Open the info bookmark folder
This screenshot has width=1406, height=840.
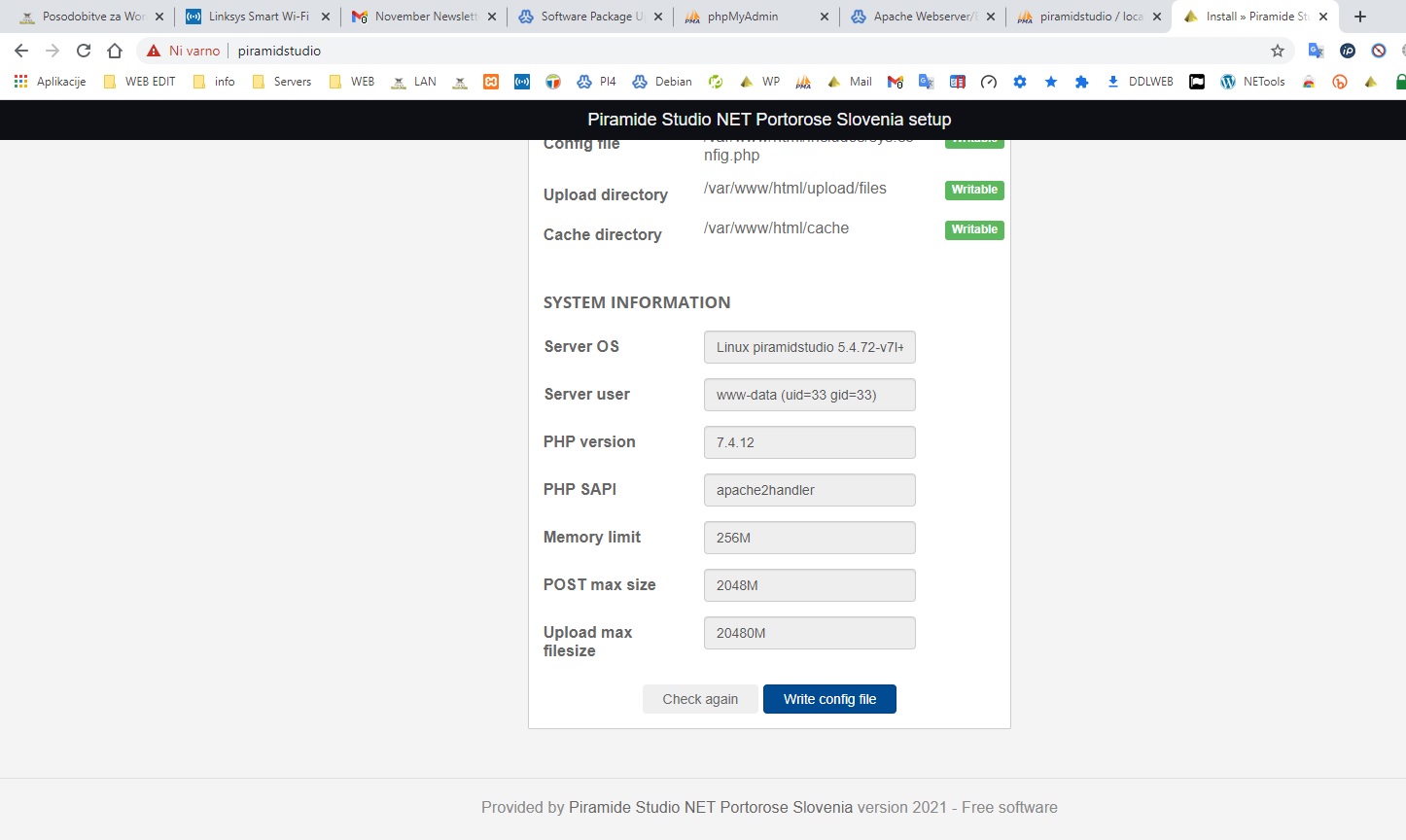214,82
